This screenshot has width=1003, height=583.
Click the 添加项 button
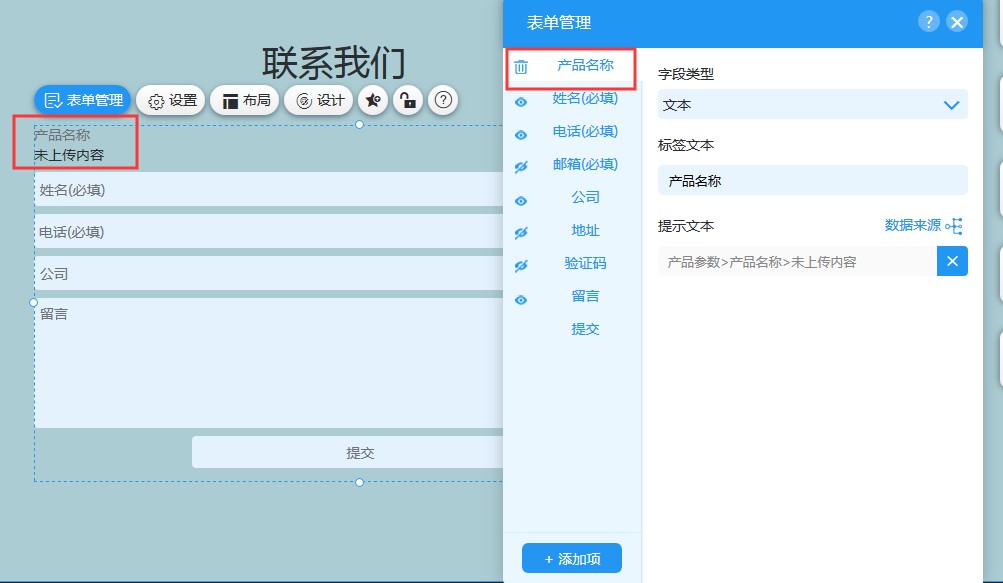coord(572,559)
